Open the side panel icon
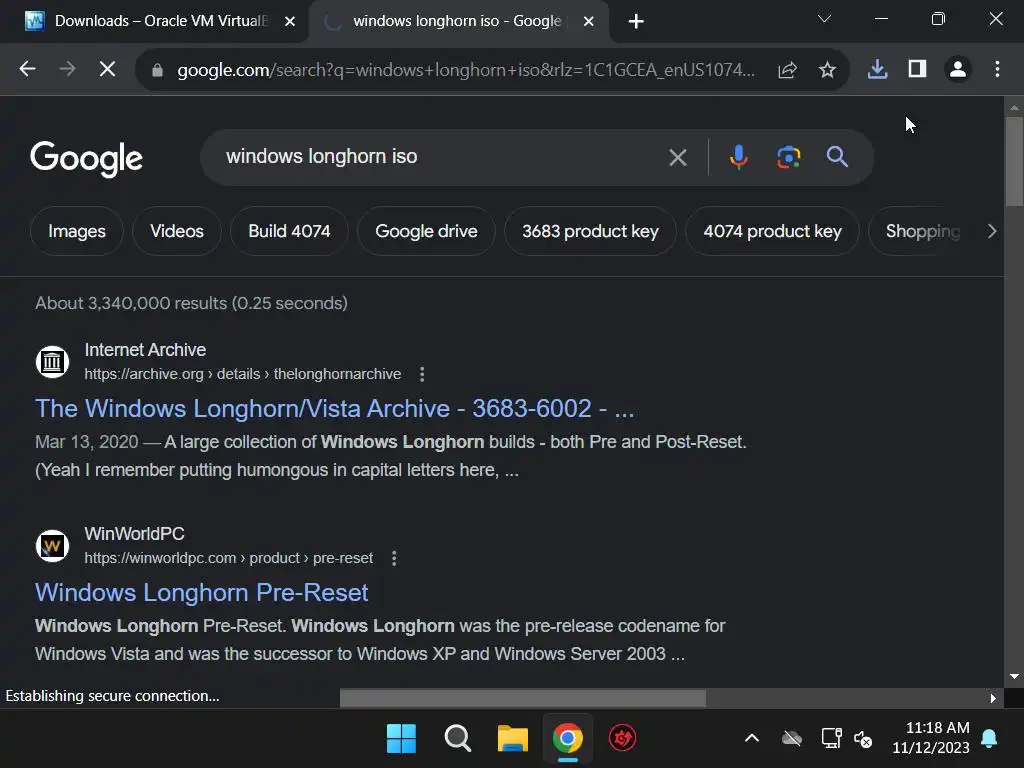The height and width of the screenshot is (768, 1024). [x=918, y=69]
